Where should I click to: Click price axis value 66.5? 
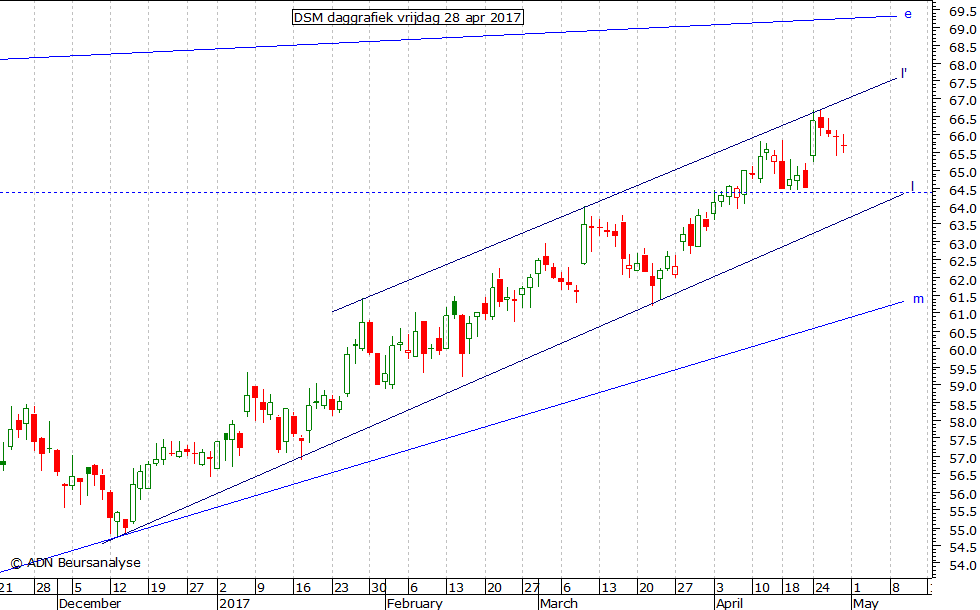pos(963,119)
